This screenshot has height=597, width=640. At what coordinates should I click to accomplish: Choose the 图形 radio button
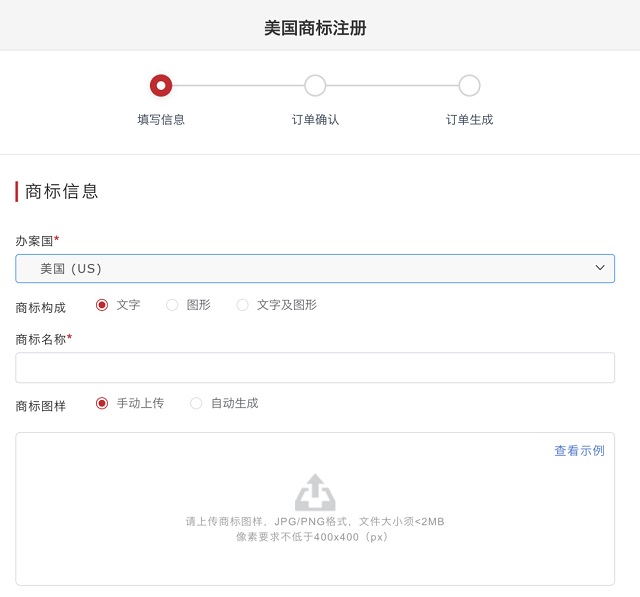pos(172,305)
